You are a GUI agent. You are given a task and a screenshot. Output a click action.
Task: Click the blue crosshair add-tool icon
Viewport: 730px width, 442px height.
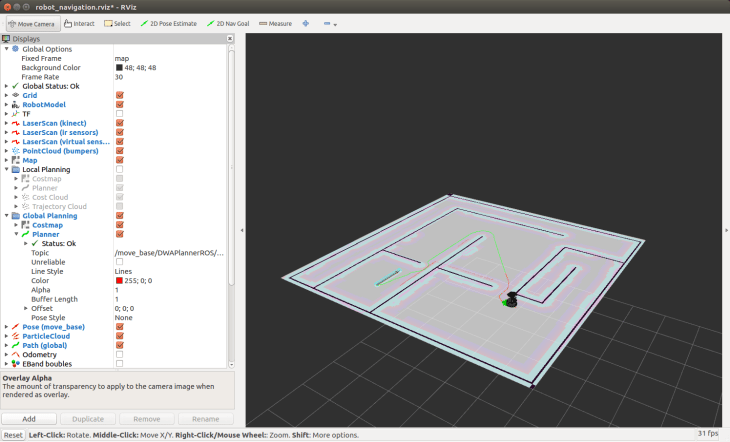(305, 22)
